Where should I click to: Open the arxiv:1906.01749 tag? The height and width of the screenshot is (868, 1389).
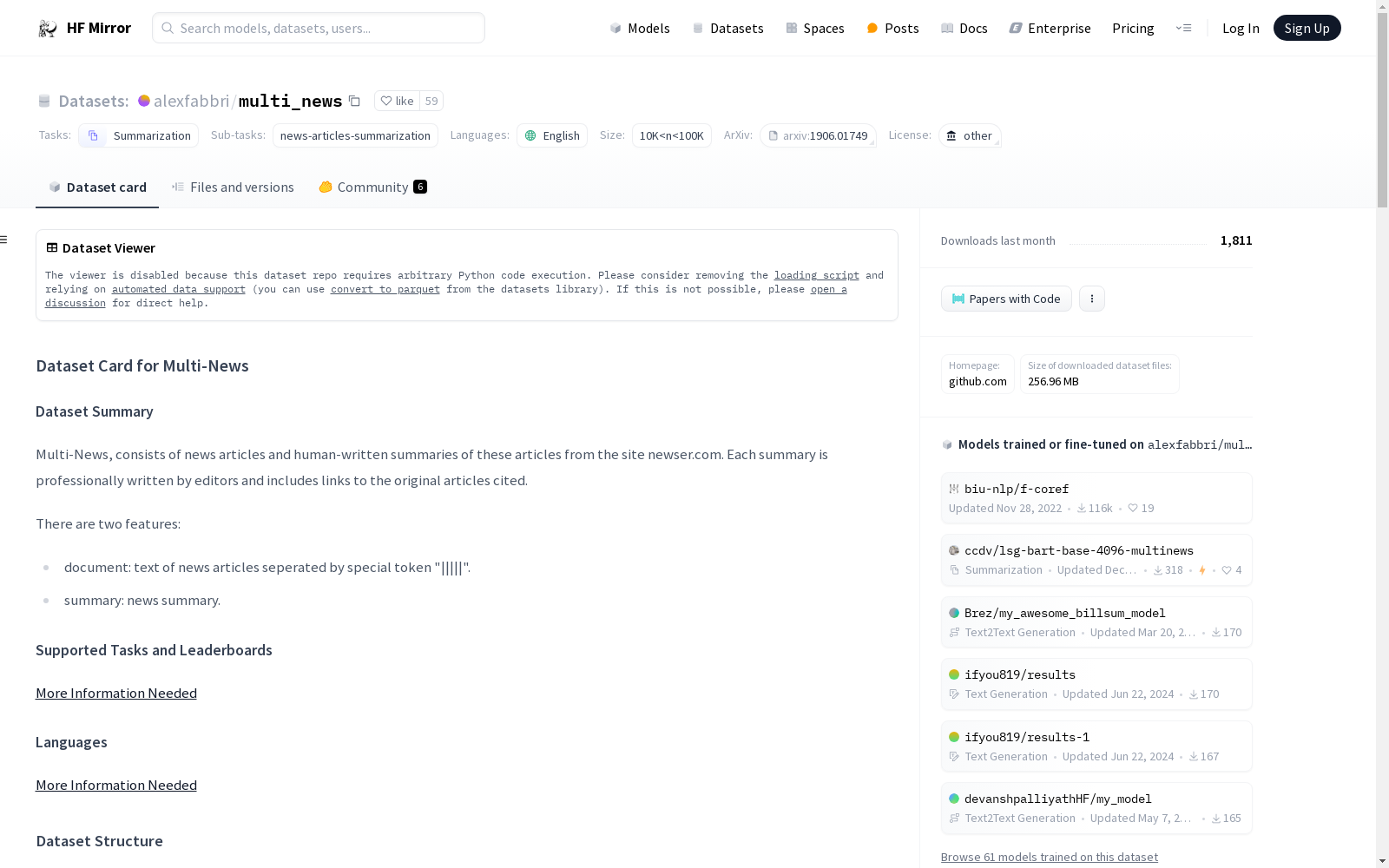click(x=818, y=135)
